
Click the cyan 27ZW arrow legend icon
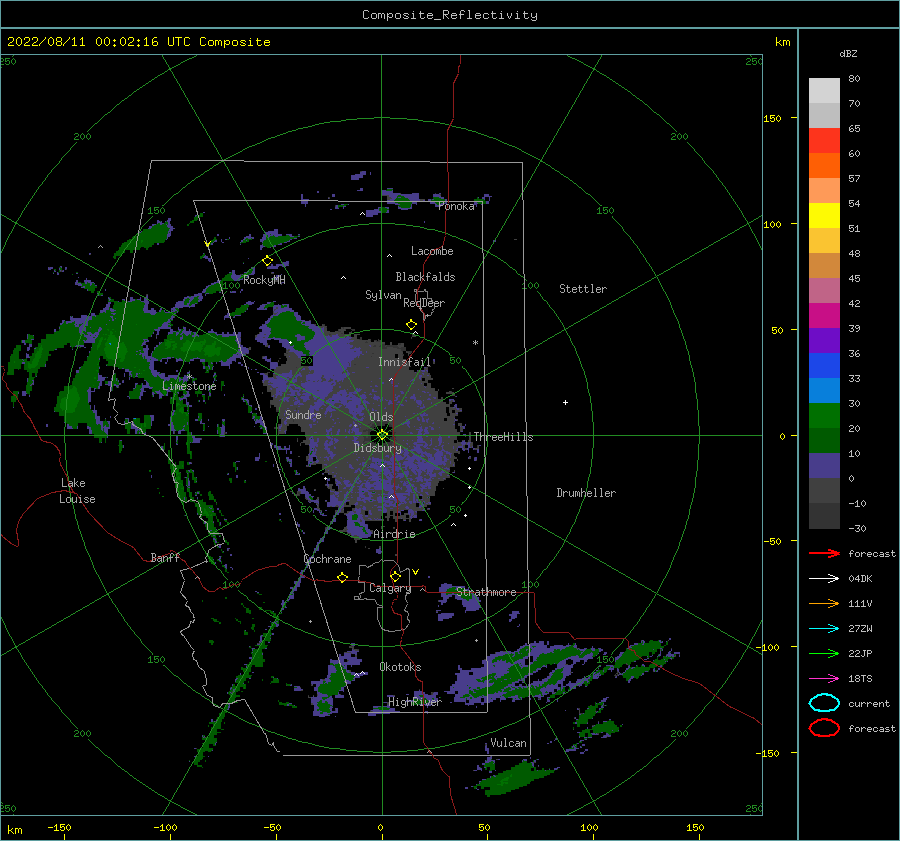824,629
